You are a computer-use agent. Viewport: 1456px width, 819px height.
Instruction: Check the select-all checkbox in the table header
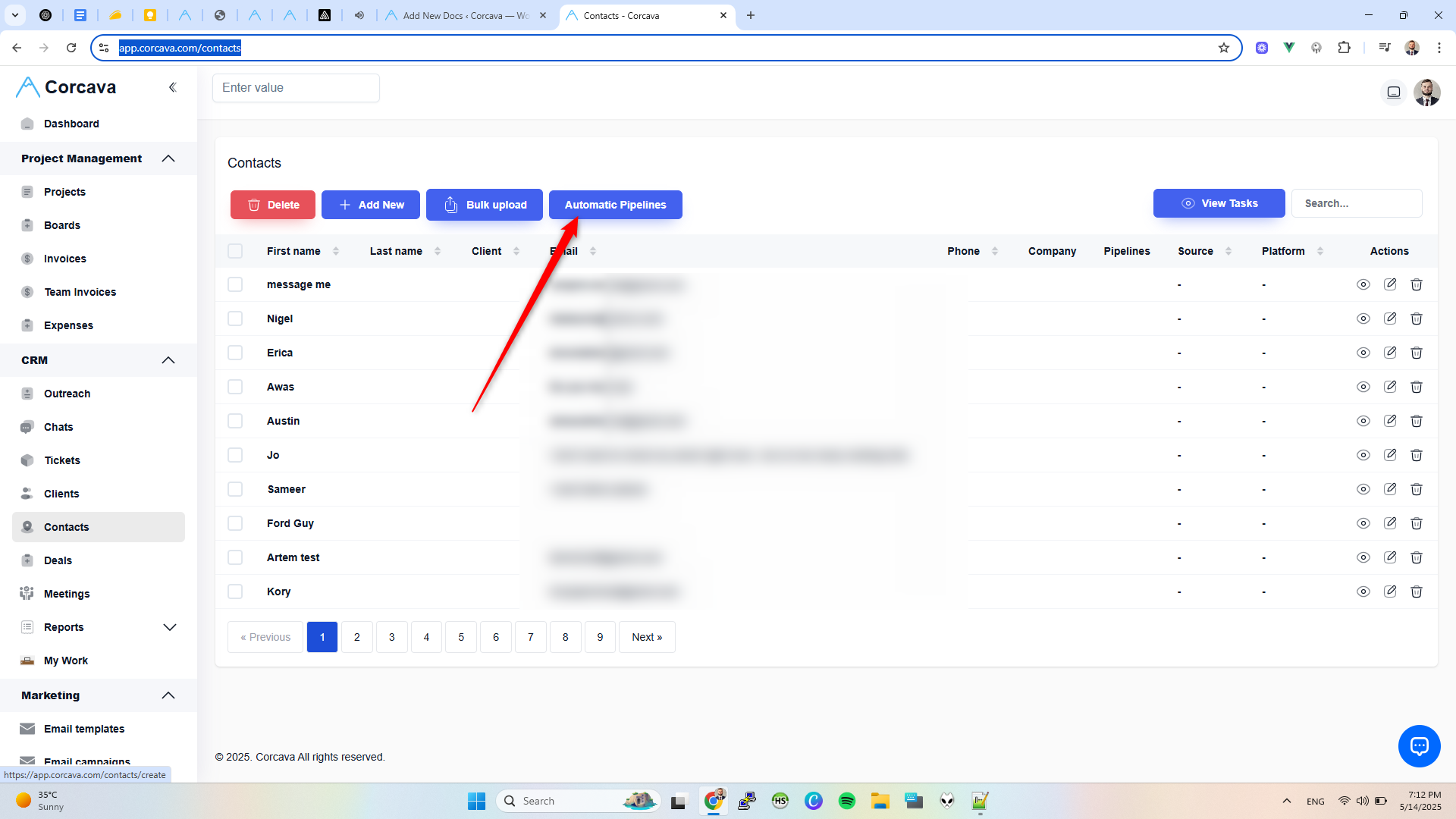235,251
